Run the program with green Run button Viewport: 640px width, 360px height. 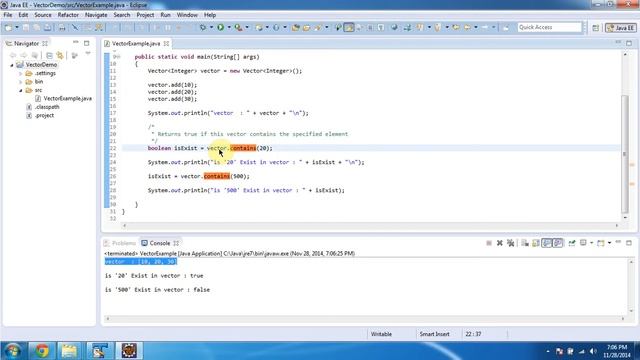[220, 27]
